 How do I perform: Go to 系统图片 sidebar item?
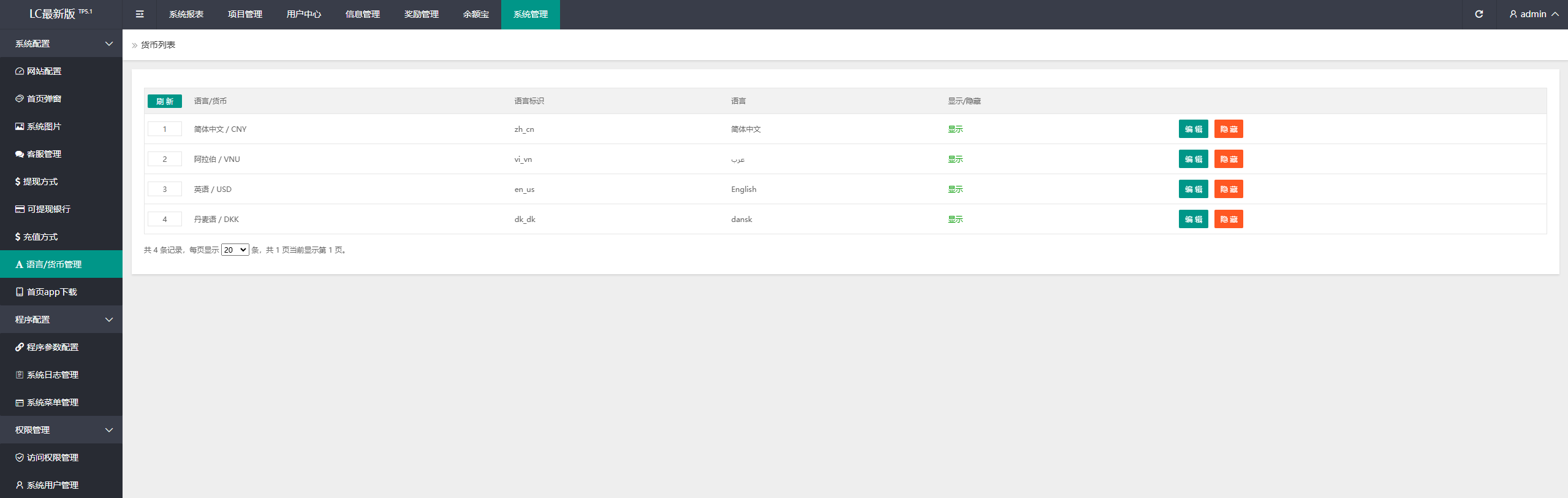tap(44, 126)
